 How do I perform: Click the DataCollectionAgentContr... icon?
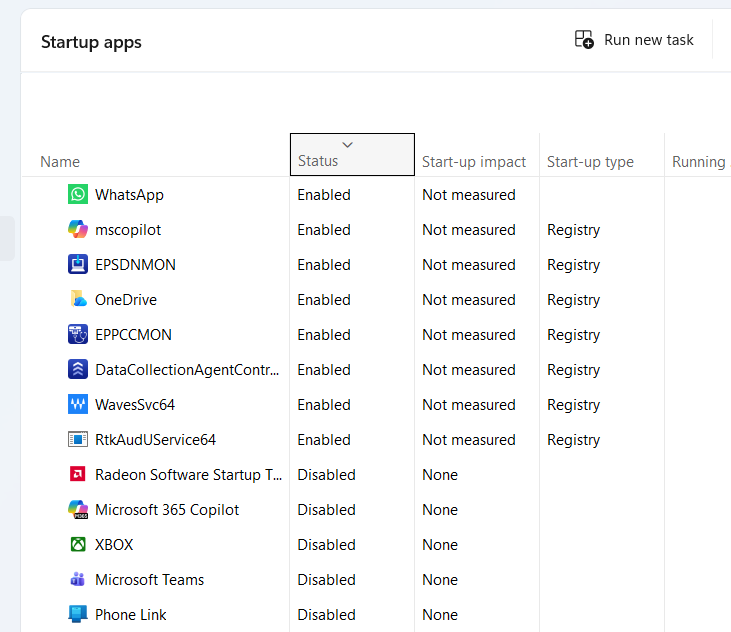coord(78,369)
